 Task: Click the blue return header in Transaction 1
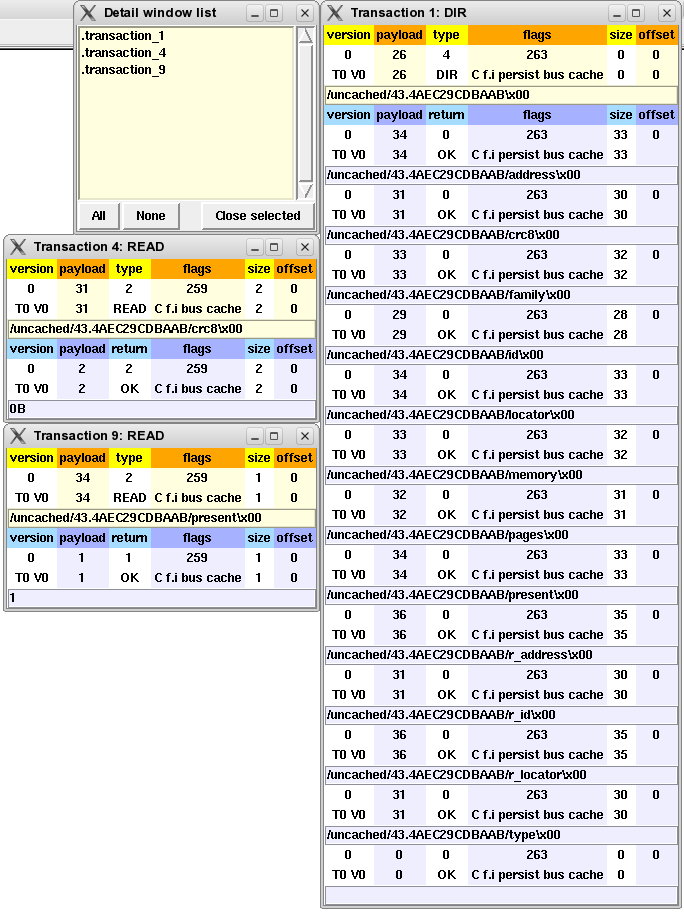tap(446, 115)
